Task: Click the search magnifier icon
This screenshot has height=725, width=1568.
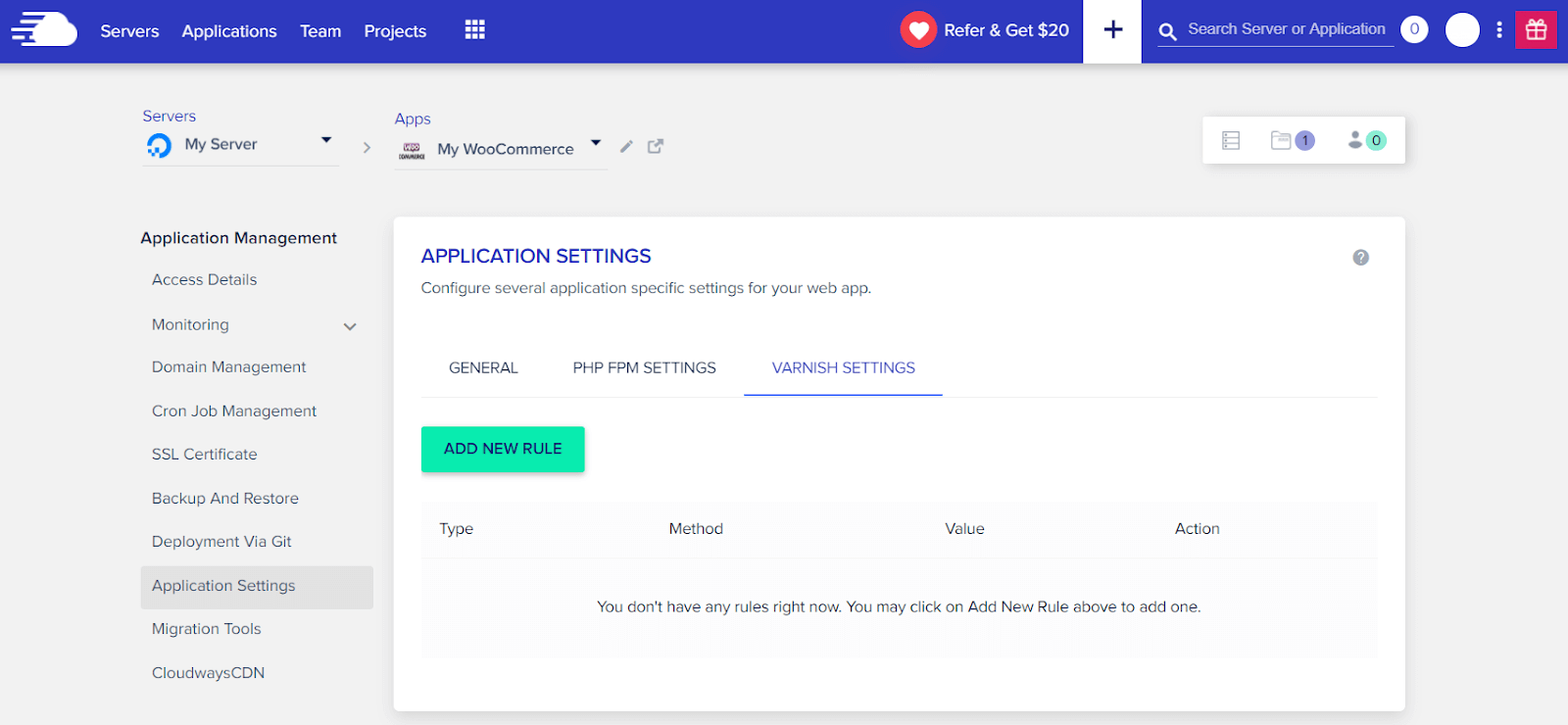Action: pos(1167,32)
